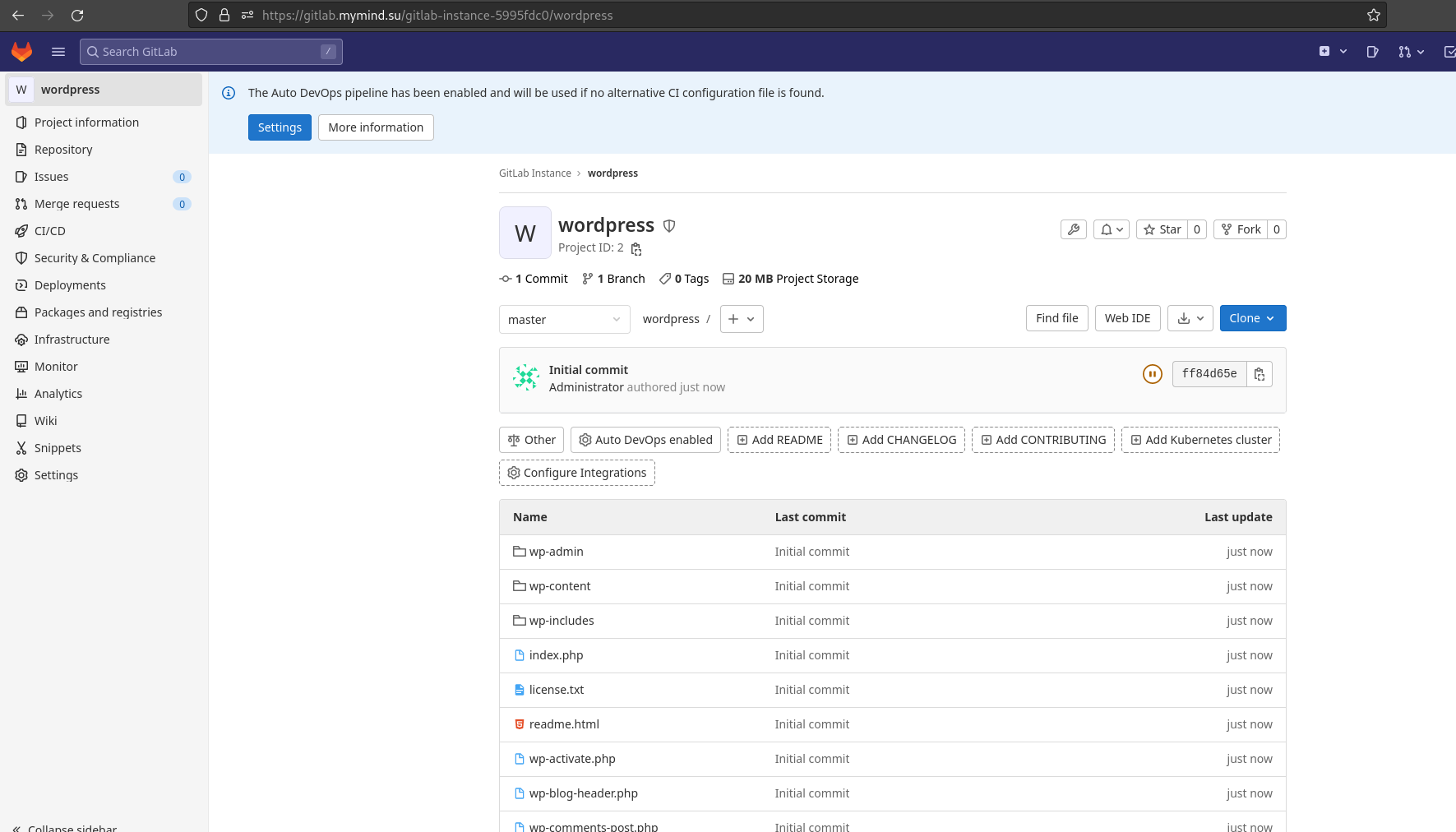Copy the project ID with clipboard icon
The width and height of the screenshot is (1456, 832).
click(x=636, y=248)
